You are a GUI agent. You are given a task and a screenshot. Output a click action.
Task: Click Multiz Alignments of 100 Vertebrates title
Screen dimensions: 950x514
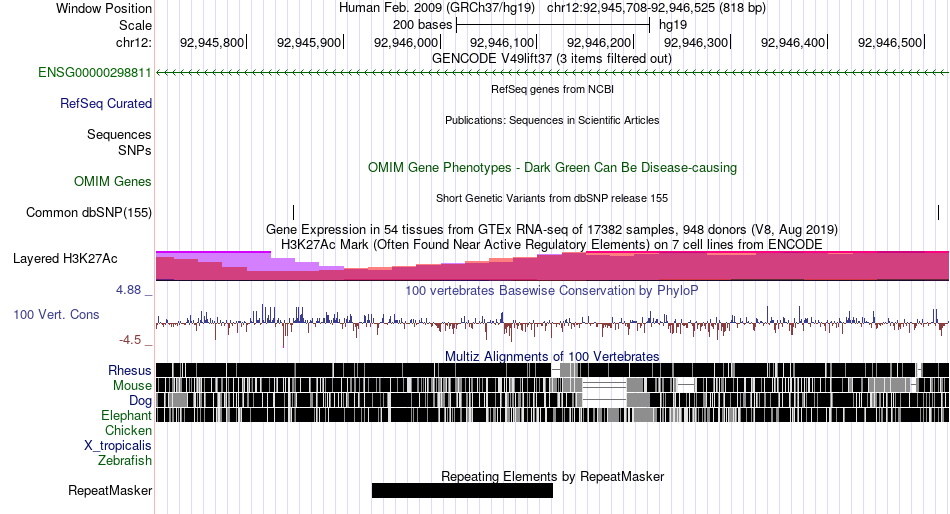[x=552, y=356]
